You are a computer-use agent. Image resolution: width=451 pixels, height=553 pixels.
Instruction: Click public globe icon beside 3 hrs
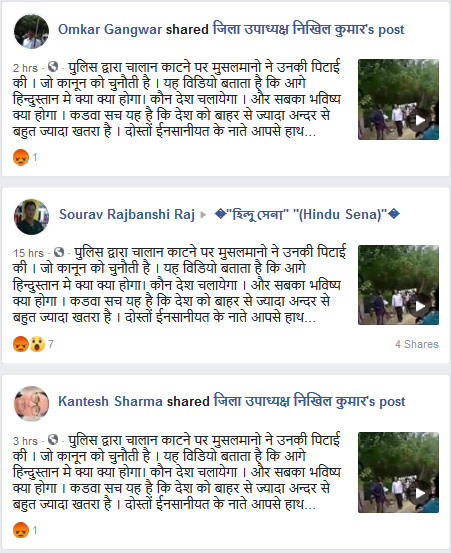tap(53, 439)
